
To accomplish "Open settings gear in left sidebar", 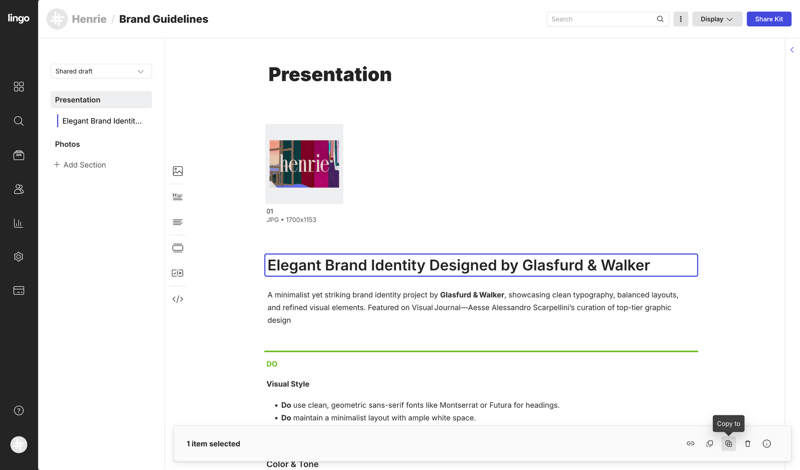I will pyautogui.click(x=19, y=257).
